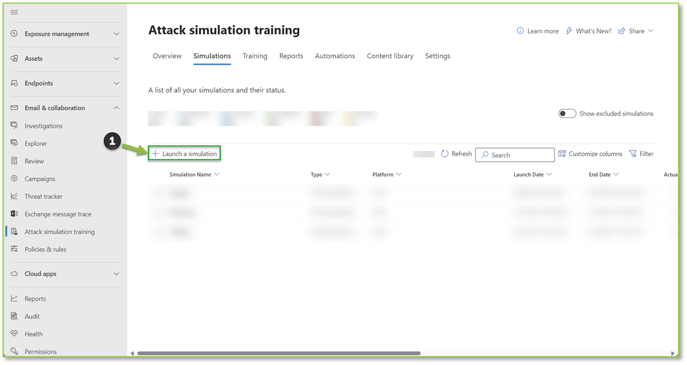This screenshot has height=365, width=687.
Task: Open the Filter funnel icon
Action: point(633,154)
